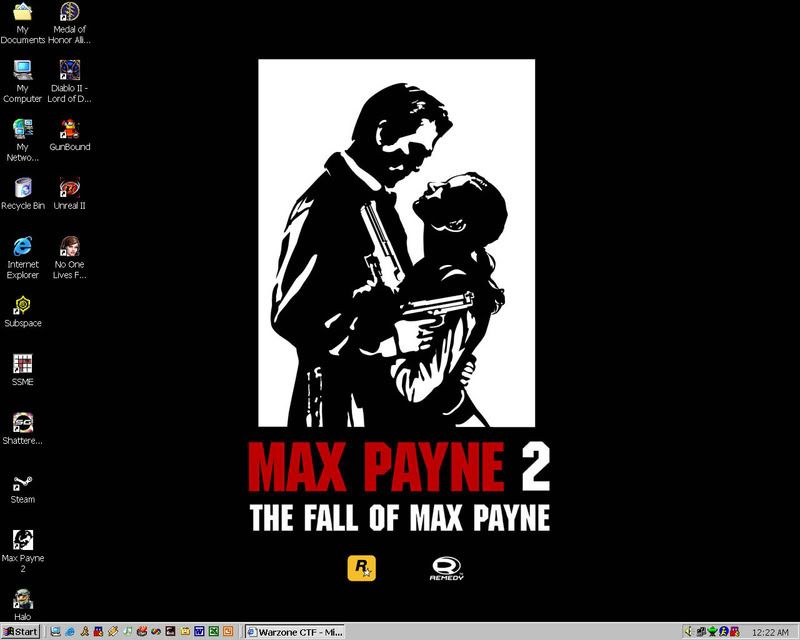Image resolution: width=800 pixels, height=640 pixels.
Task: Click the Show Desktop quick launch icon
Action: [x=56, y=632]
